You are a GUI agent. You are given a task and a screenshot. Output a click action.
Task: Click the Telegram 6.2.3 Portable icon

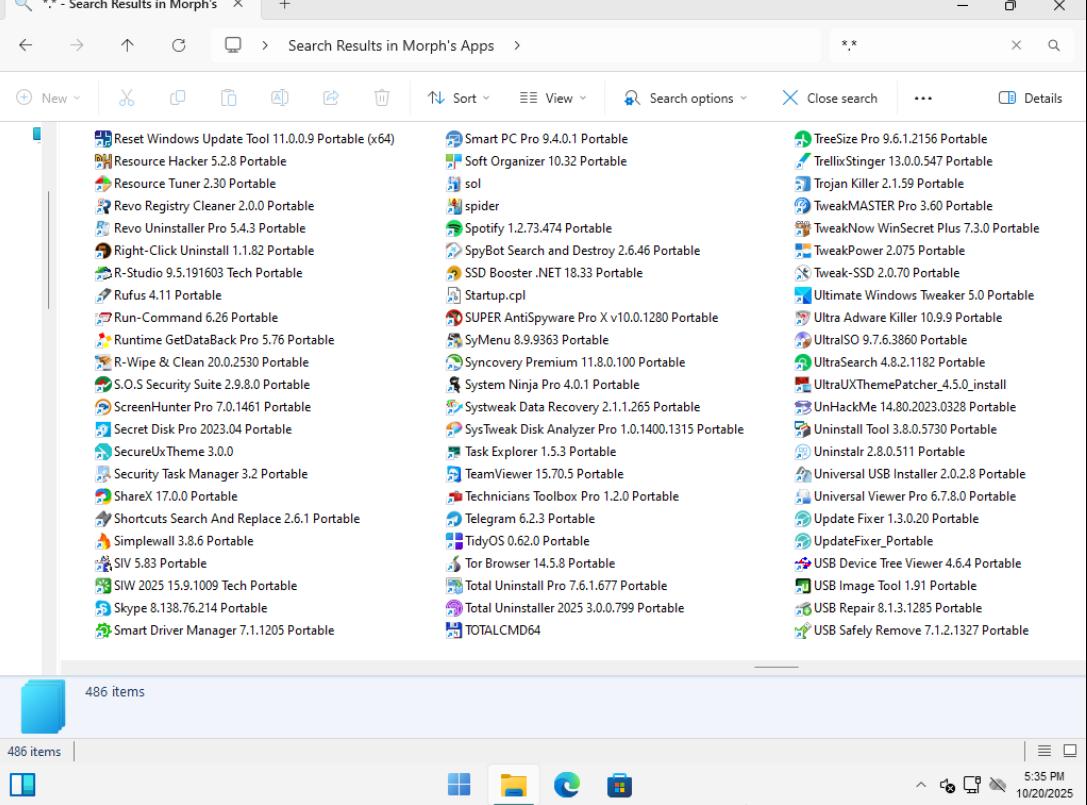pyautogui.click(x=453, y=519)
